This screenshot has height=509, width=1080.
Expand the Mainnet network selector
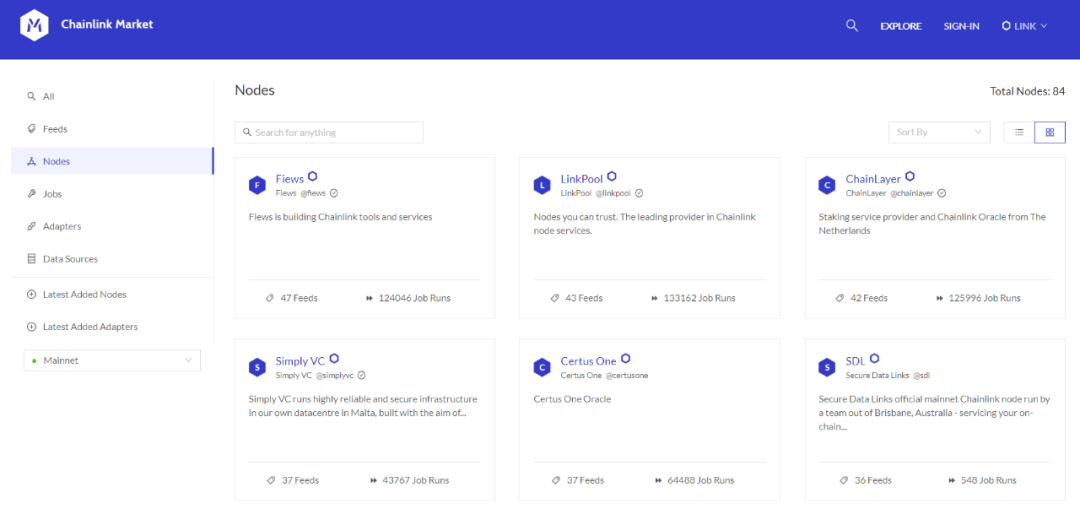pyautogui.click(x=112, y=360)
